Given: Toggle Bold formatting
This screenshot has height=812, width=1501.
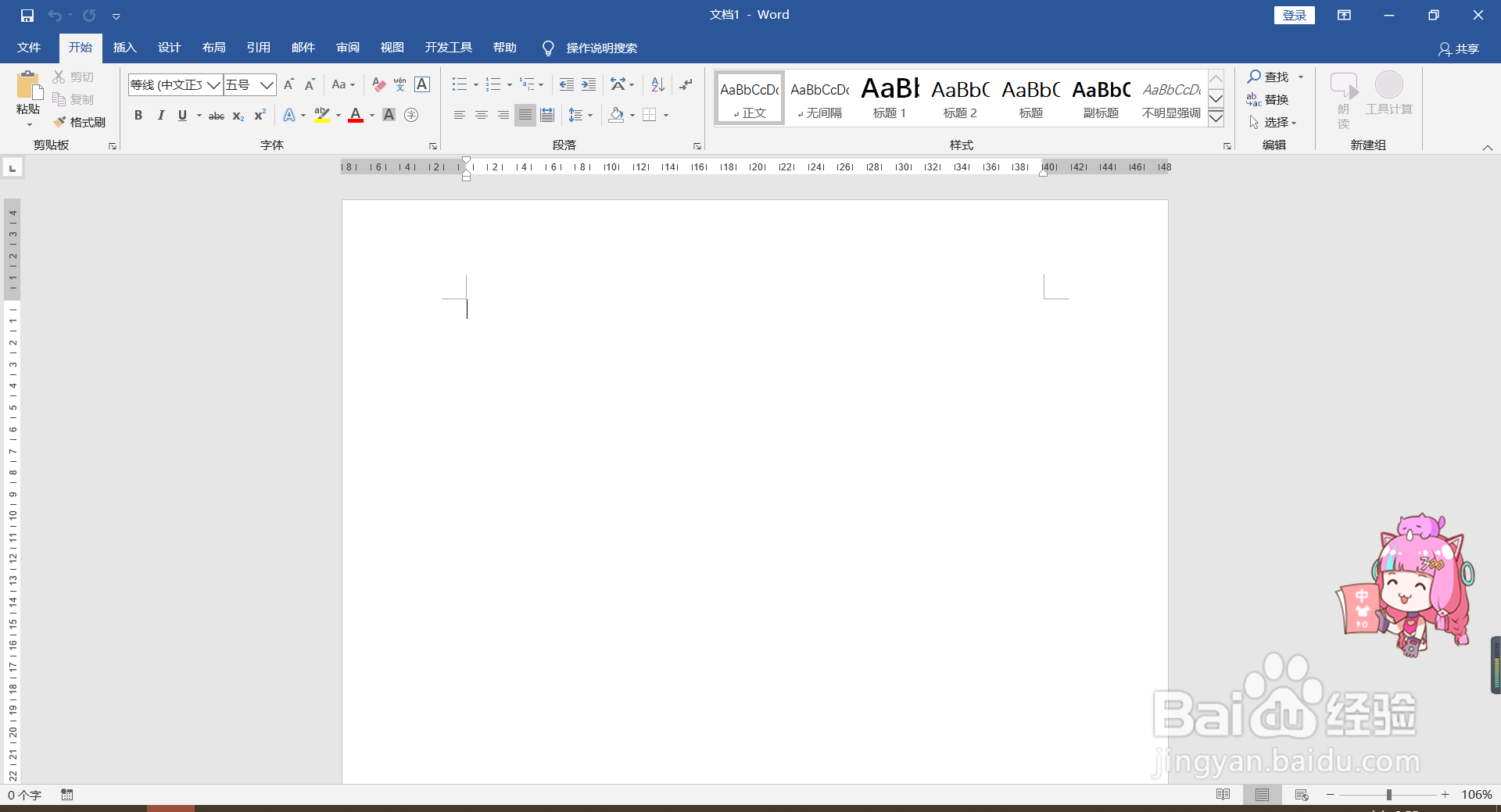Looking at the screenshot, I should coord(138,115).
